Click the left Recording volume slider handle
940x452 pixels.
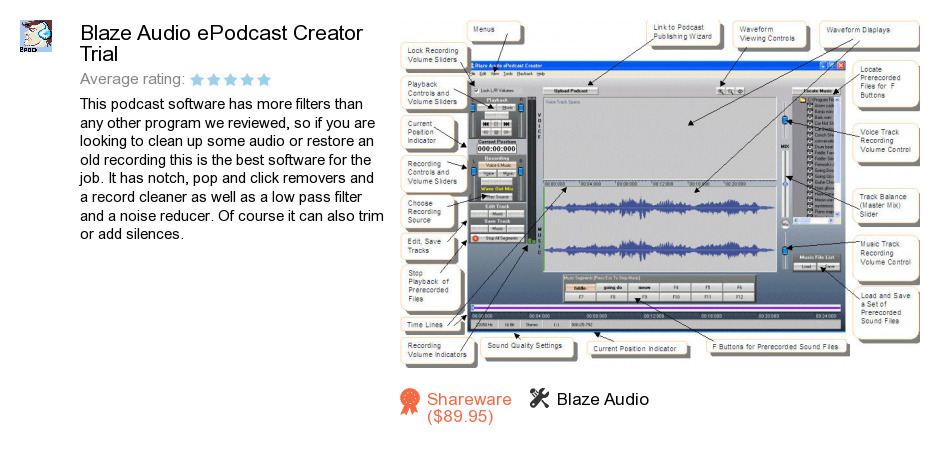click(474, 171)
